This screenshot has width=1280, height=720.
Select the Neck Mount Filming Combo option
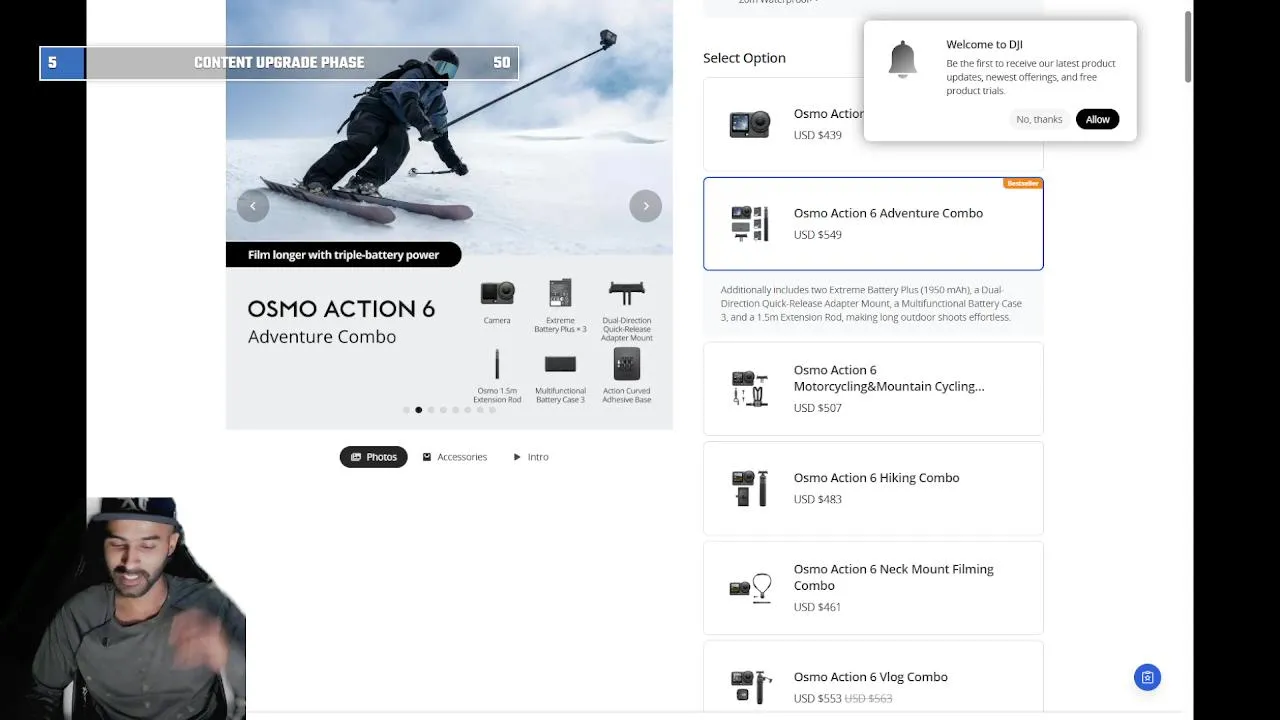click(x=873, y=588)
